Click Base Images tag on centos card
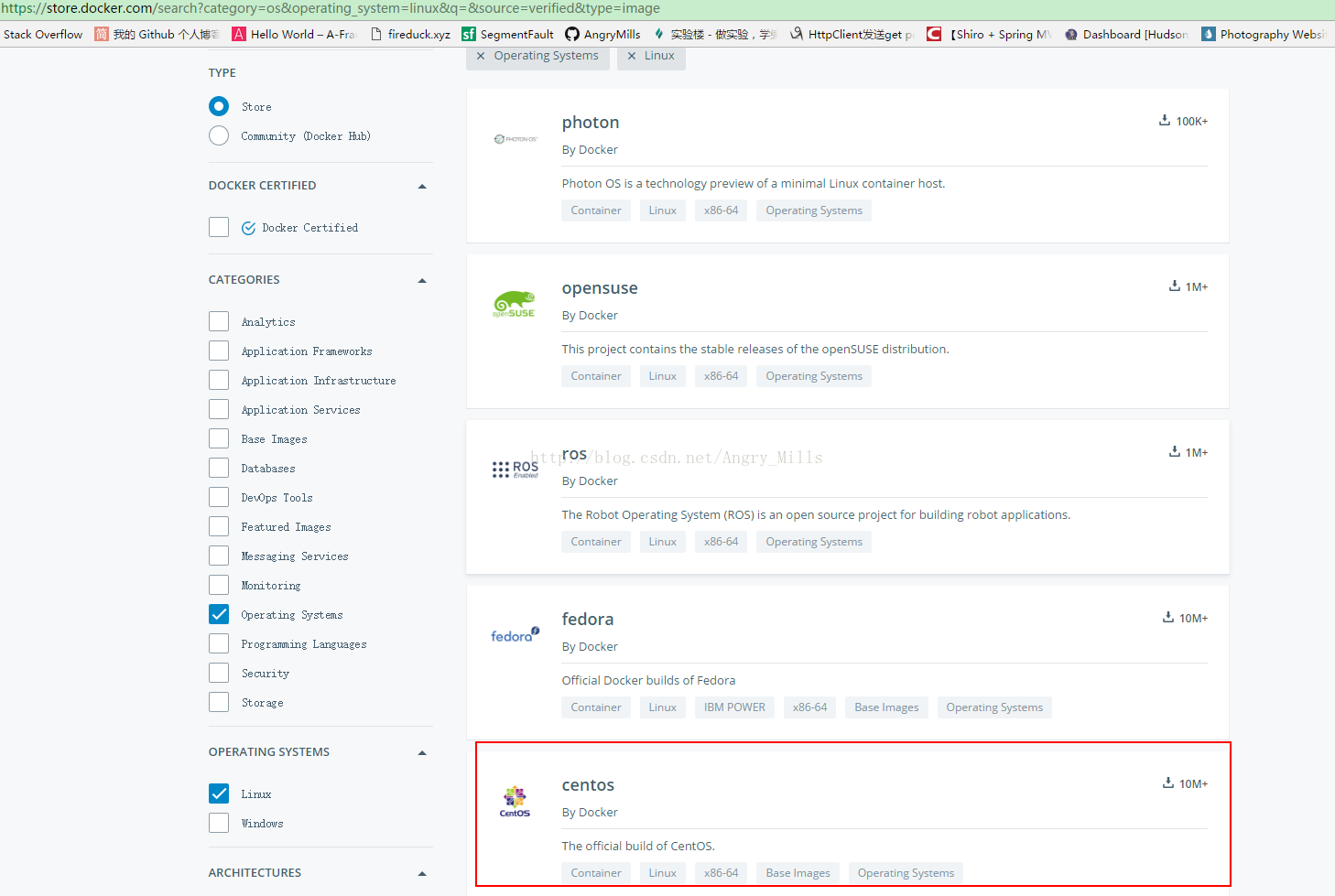 (798, 873)
